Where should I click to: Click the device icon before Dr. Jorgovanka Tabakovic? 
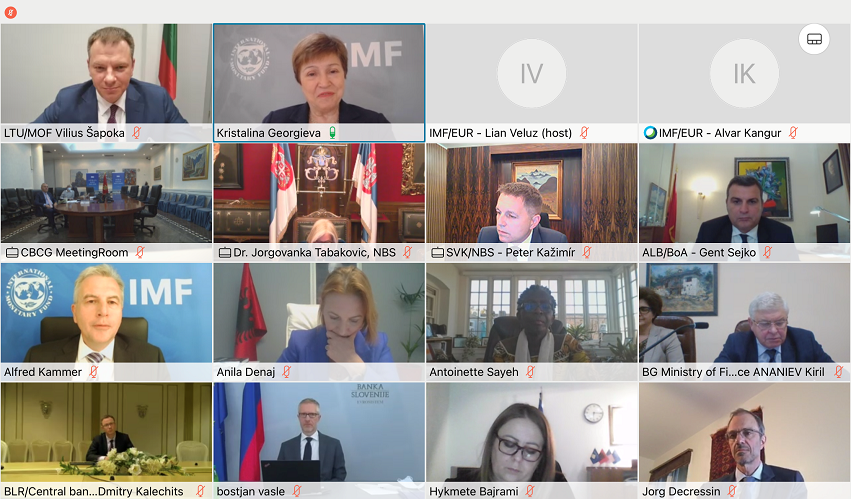click(225, 252)
